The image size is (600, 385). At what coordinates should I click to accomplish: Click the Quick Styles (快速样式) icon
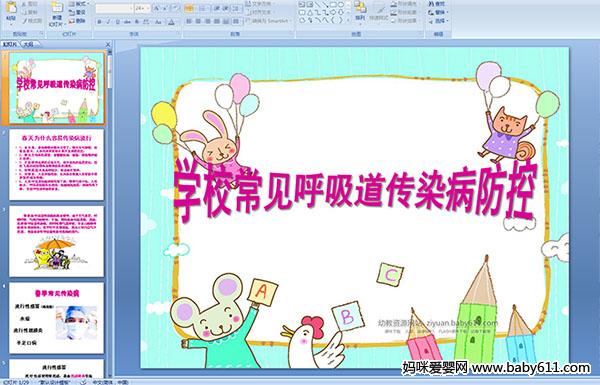pyautogui.click(x=379, y=10)
